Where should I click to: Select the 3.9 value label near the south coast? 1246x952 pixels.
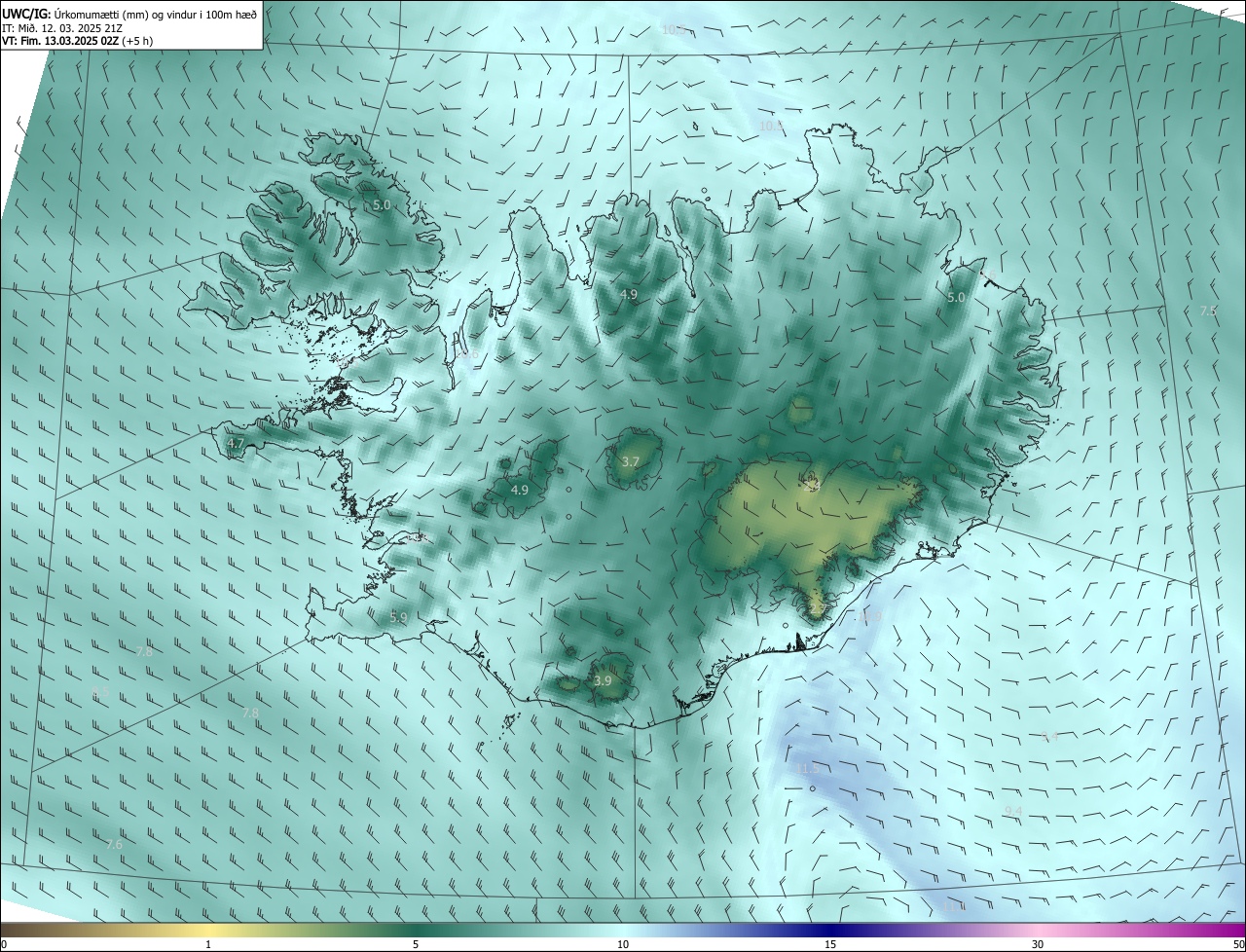coord(603,681)
